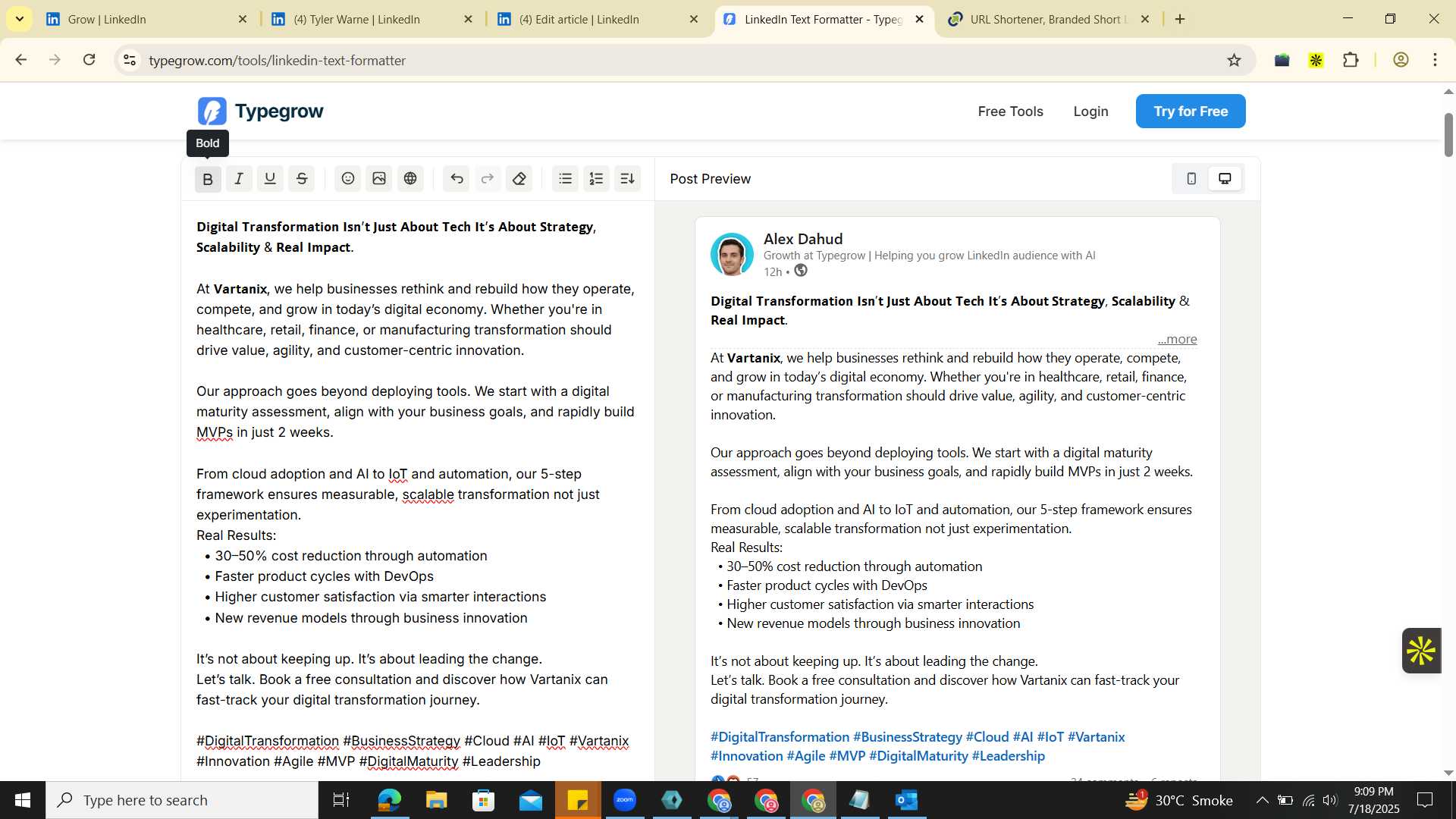1456x819 pixels.
Task: Open the Free Tools menu
Action: tap(1010, 111)
